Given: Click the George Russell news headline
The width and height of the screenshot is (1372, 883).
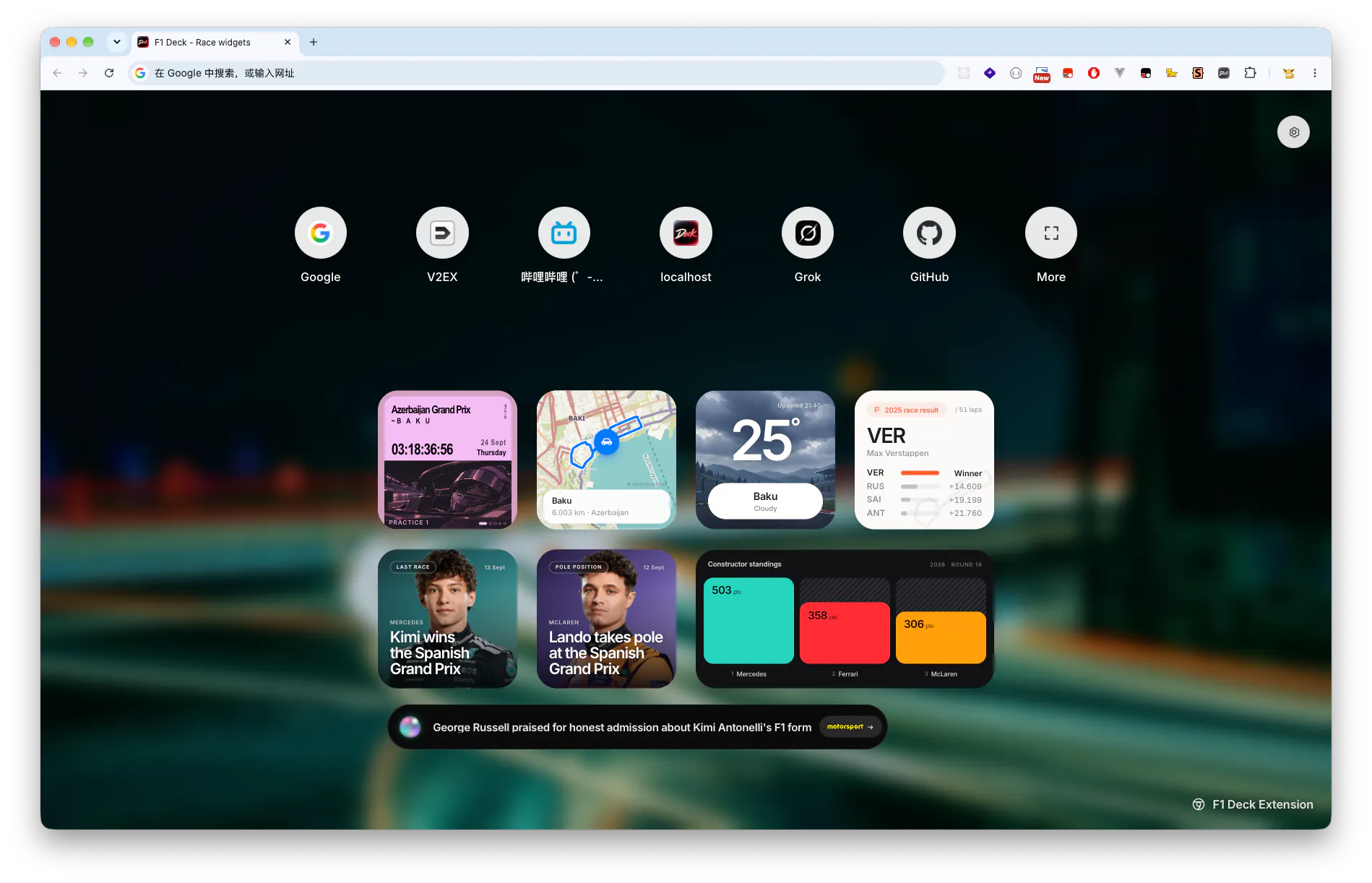Looking at the screenshot, I should coord(622,728).
